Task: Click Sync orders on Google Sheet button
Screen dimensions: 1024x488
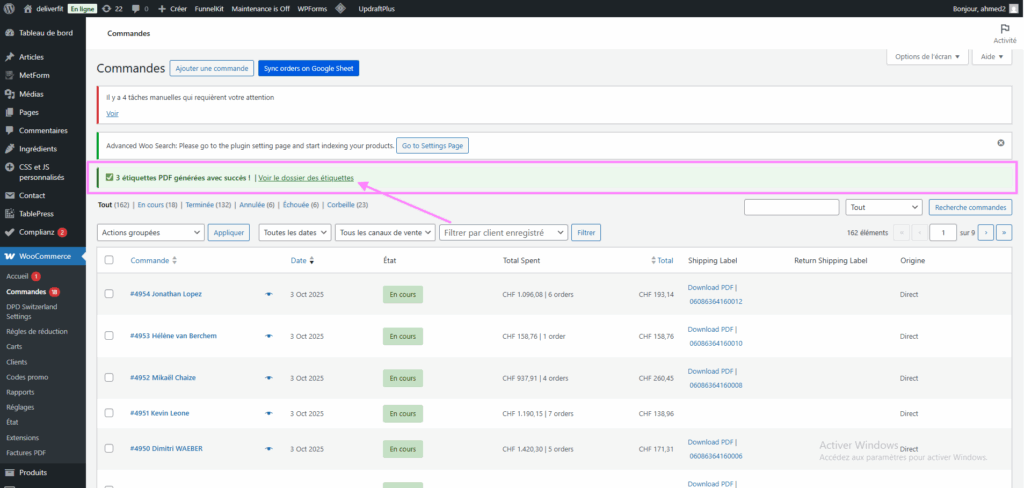Action: tap(308, 68)
